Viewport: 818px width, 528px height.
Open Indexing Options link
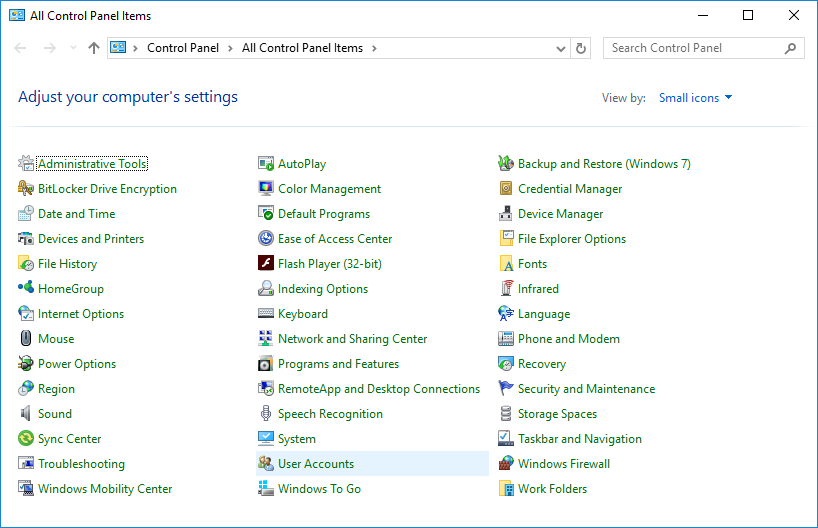tap(323, 289)
